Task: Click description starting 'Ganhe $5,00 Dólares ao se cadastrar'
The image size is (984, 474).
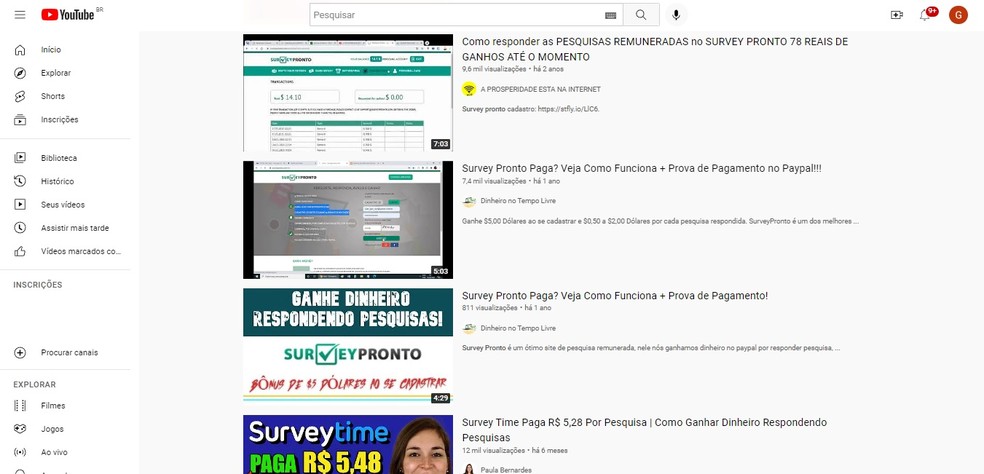Action: tap(660, 221)
